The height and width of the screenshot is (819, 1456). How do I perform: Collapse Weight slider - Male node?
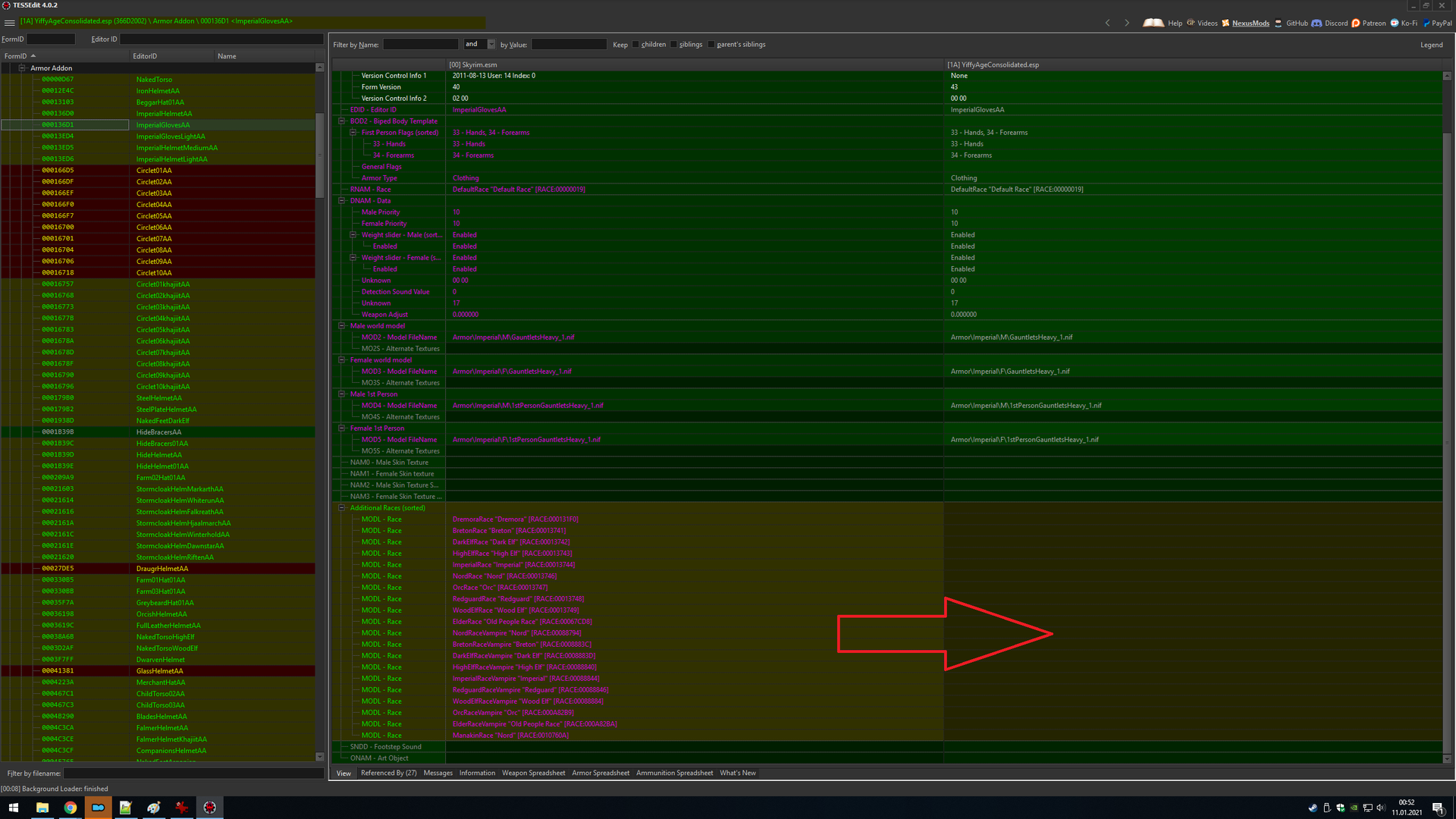pyautogui.click(x=353, y=235)
